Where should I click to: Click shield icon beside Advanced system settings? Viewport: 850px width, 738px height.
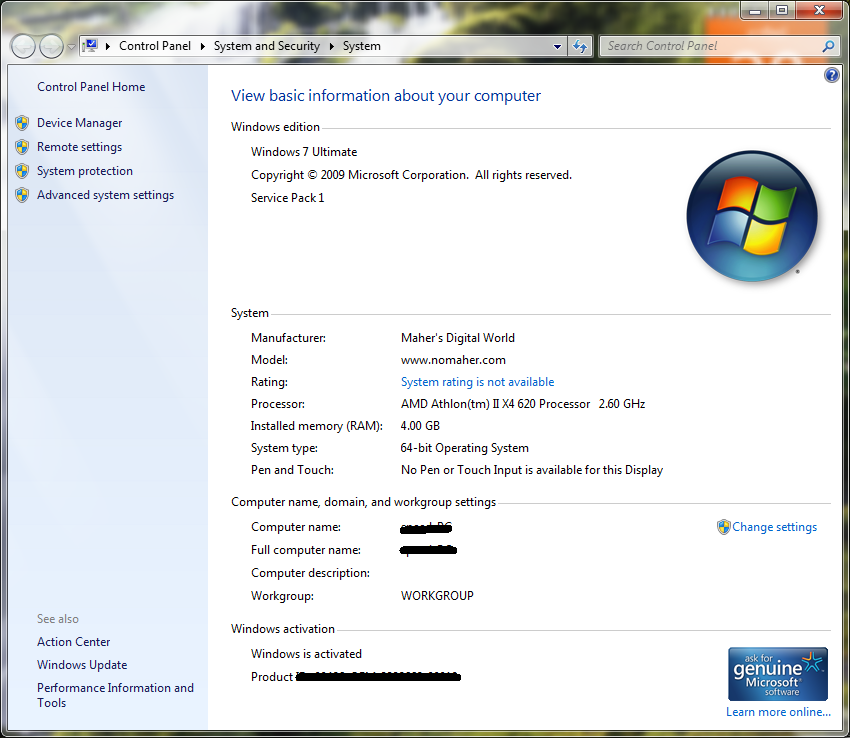click(x=22, y=195)
